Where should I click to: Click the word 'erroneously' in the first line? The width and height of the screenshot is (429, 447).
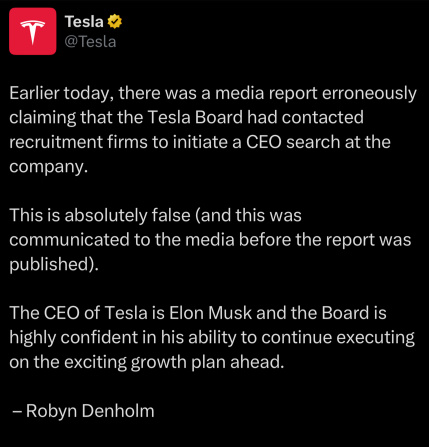[x=369, y=93]
